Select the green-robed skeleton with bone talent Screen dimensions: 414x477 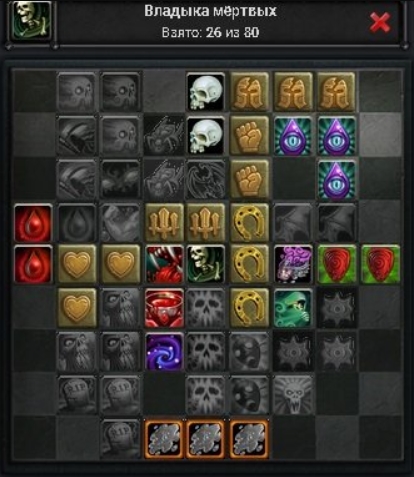[x=206, y=265]
